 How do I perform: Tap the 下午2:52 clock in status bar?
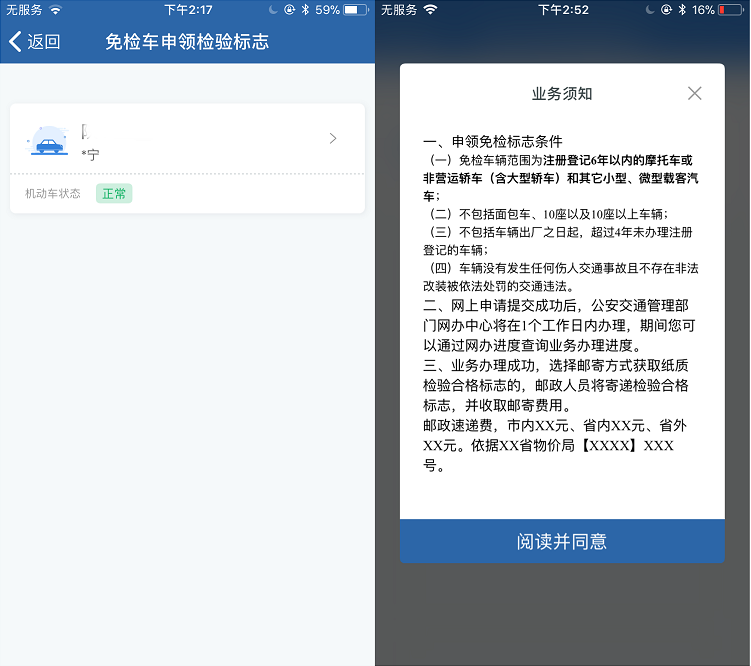pyautogui.click(x=563, y=9)
